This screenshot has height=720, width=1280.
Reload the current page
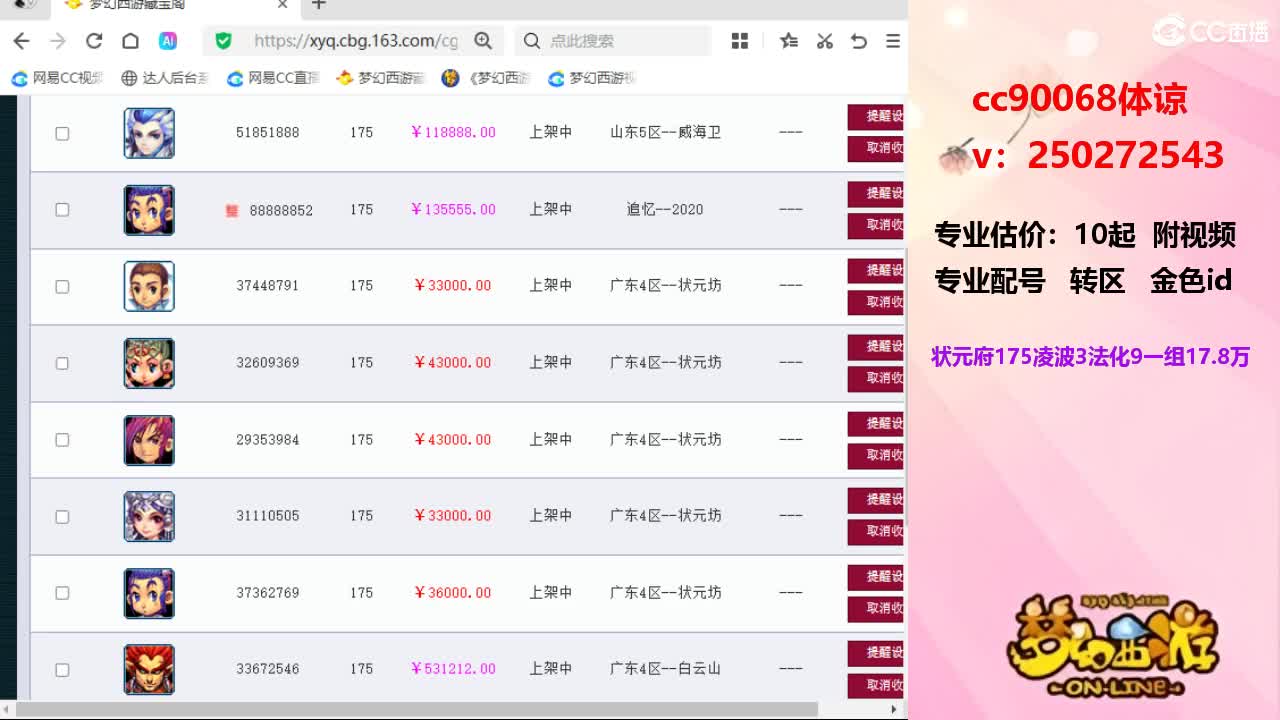tap(94, 41)
